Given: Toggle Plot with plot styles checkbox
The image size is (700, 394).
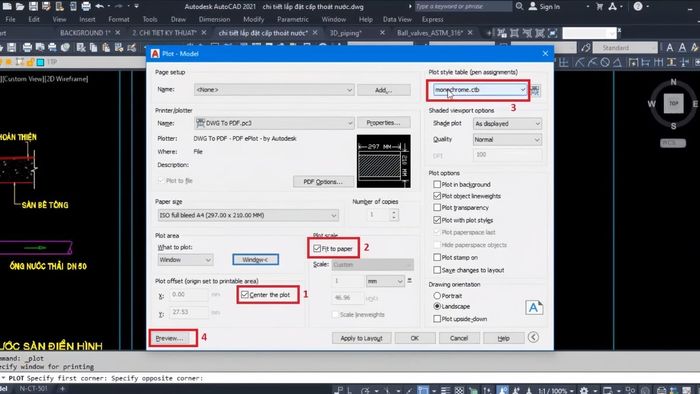Looking at the screenshot, I should pos(437,220).
